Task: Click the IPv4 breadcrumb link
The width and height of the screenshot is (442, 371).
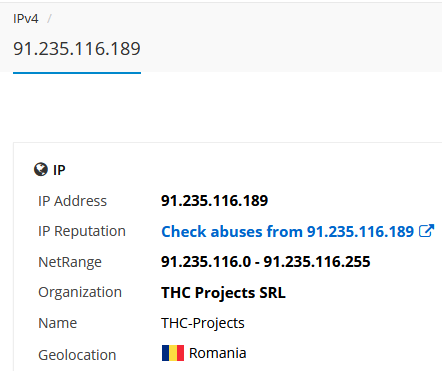Action: pos(26,19)
